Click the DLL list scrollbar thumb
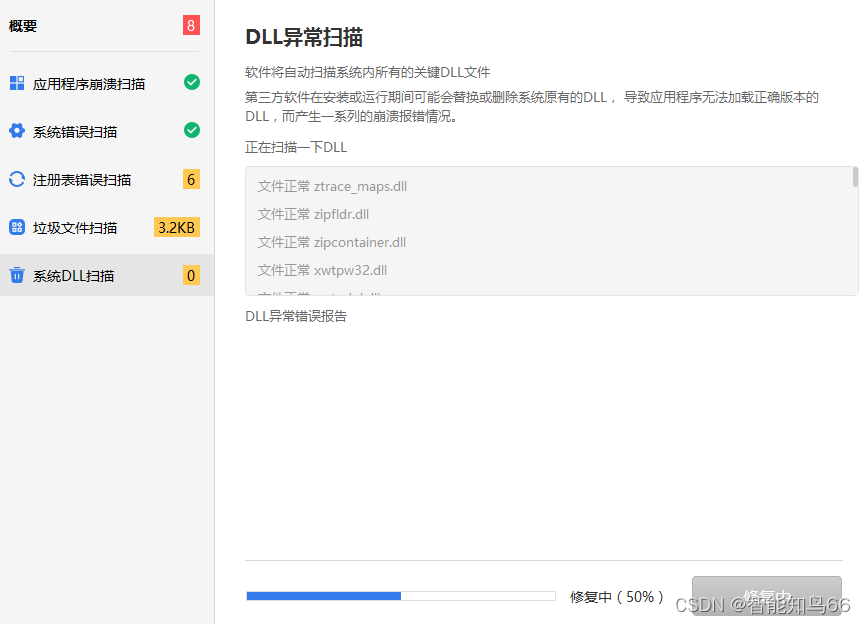 tap(855, 177)
